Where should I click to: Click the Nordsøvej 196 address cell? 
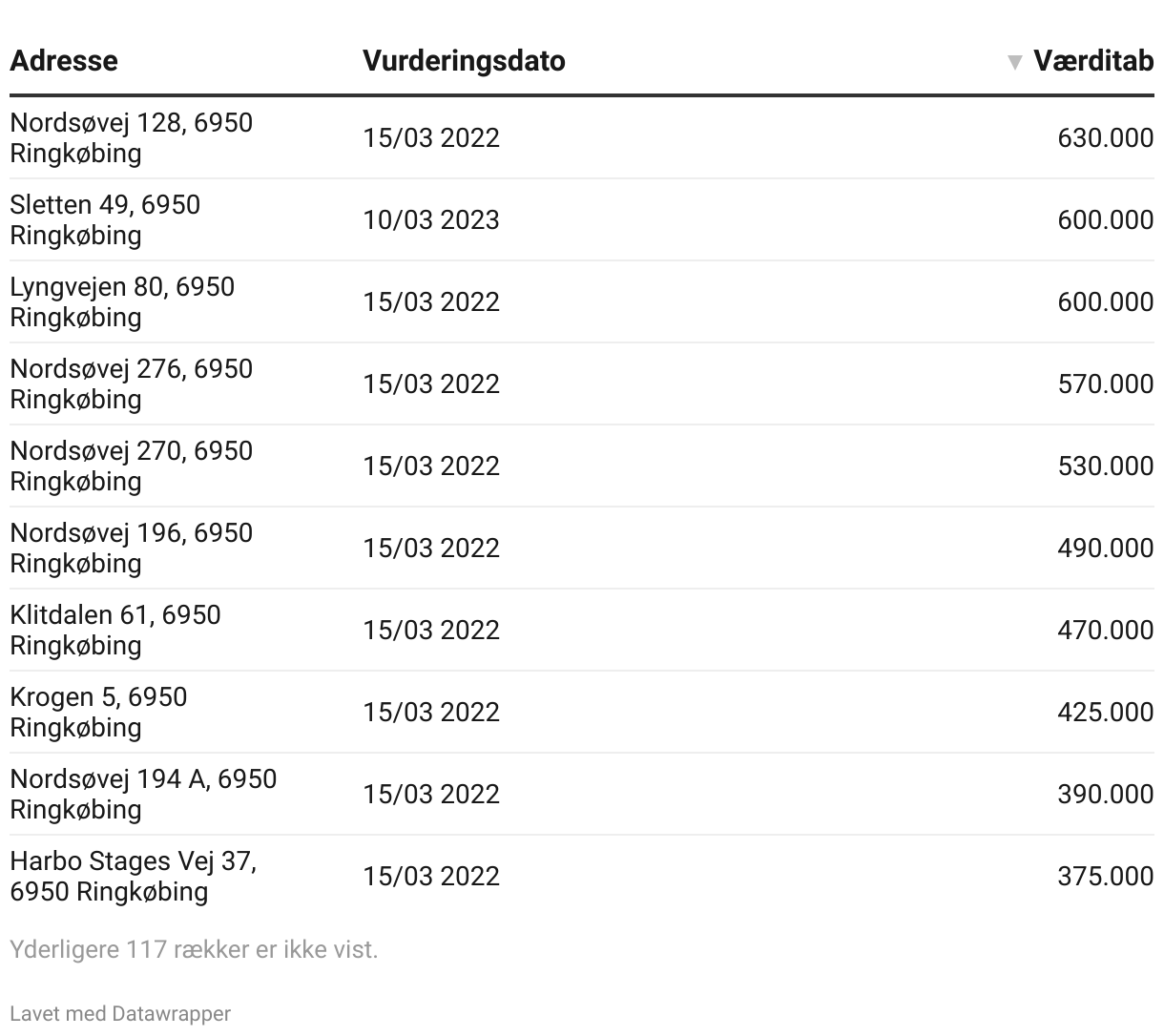click(131, 548)
